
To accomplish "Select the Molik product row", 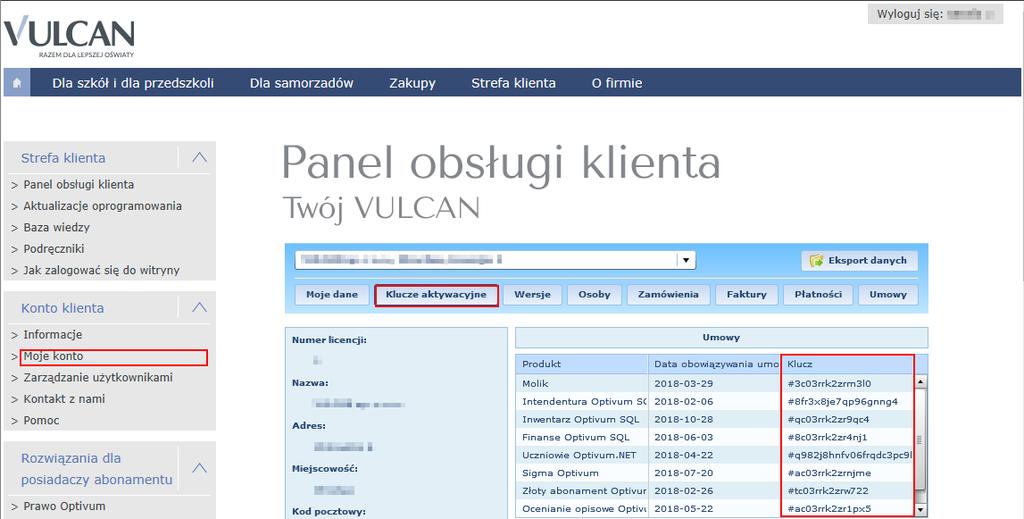I will coord(714,383).
